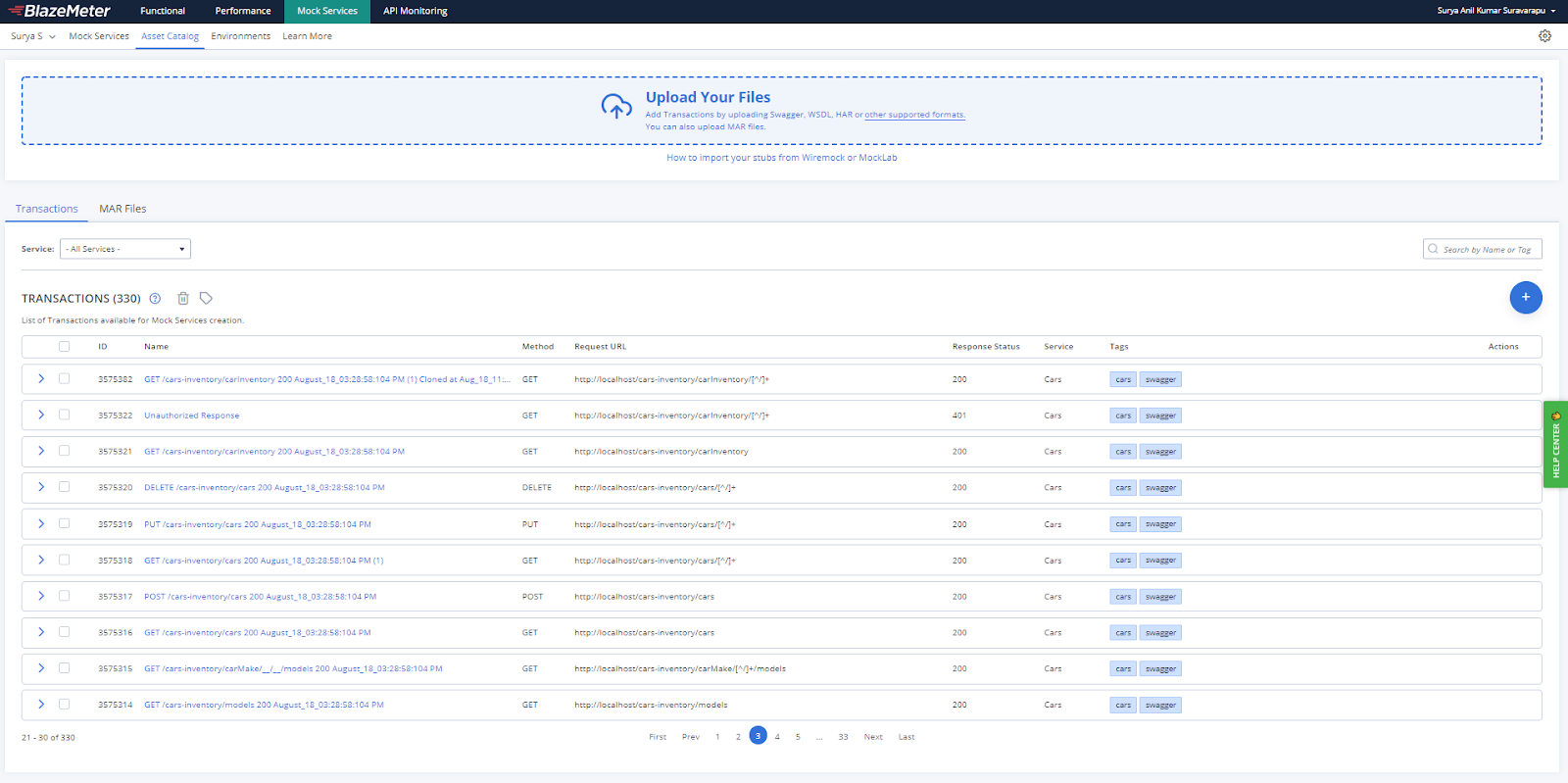Open the Unauthorized Response transaction link
Image resolution: width=1568 pixels, height=783 pixels.
[192, 416]
